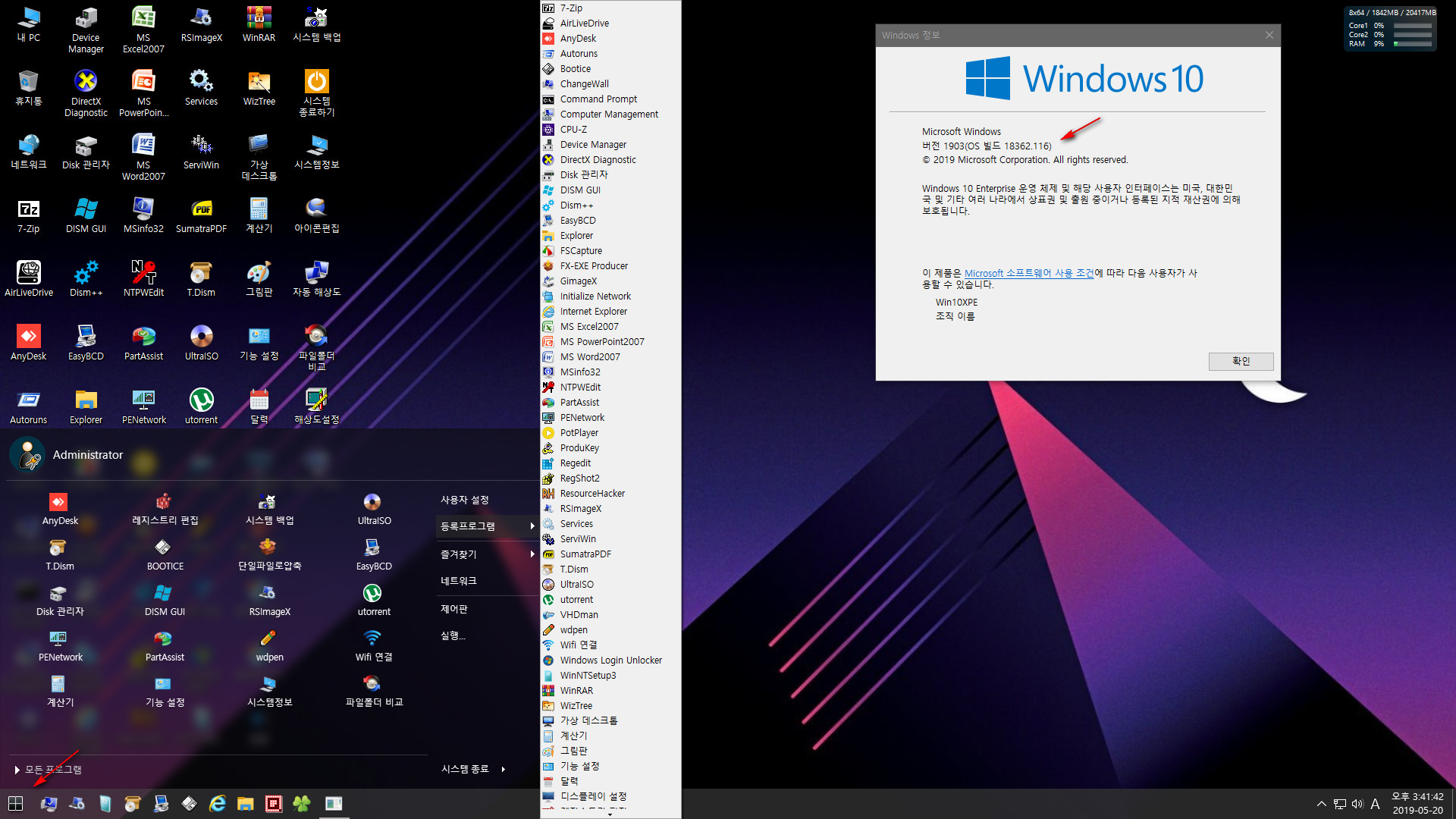Select FSCapture in programs list
The width and height of the screenshot is (1456, 819).
[x=610, y=251]
